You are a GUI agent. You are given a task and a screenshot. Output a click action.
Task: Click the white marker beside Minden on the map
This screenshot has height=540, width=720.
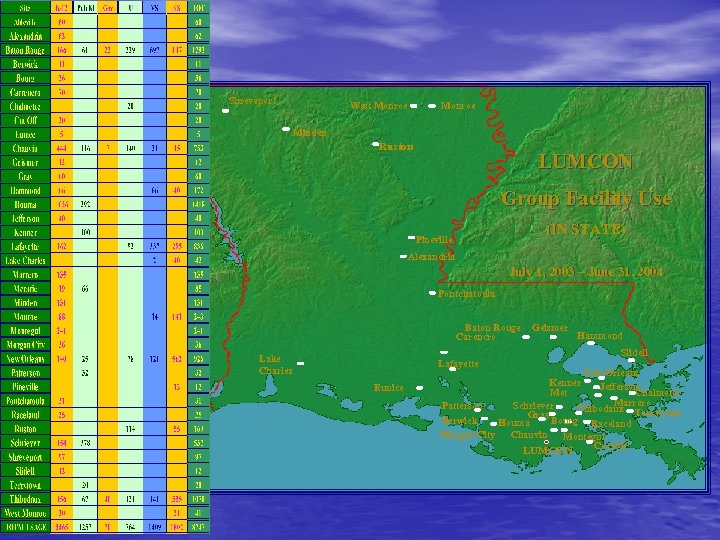(x=286, y=129)
